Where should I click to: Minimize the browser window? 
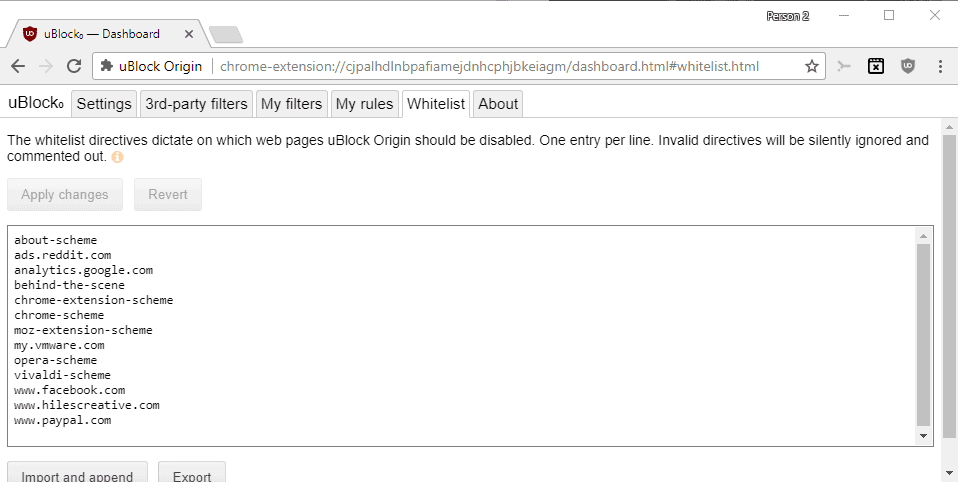(844, 16)
